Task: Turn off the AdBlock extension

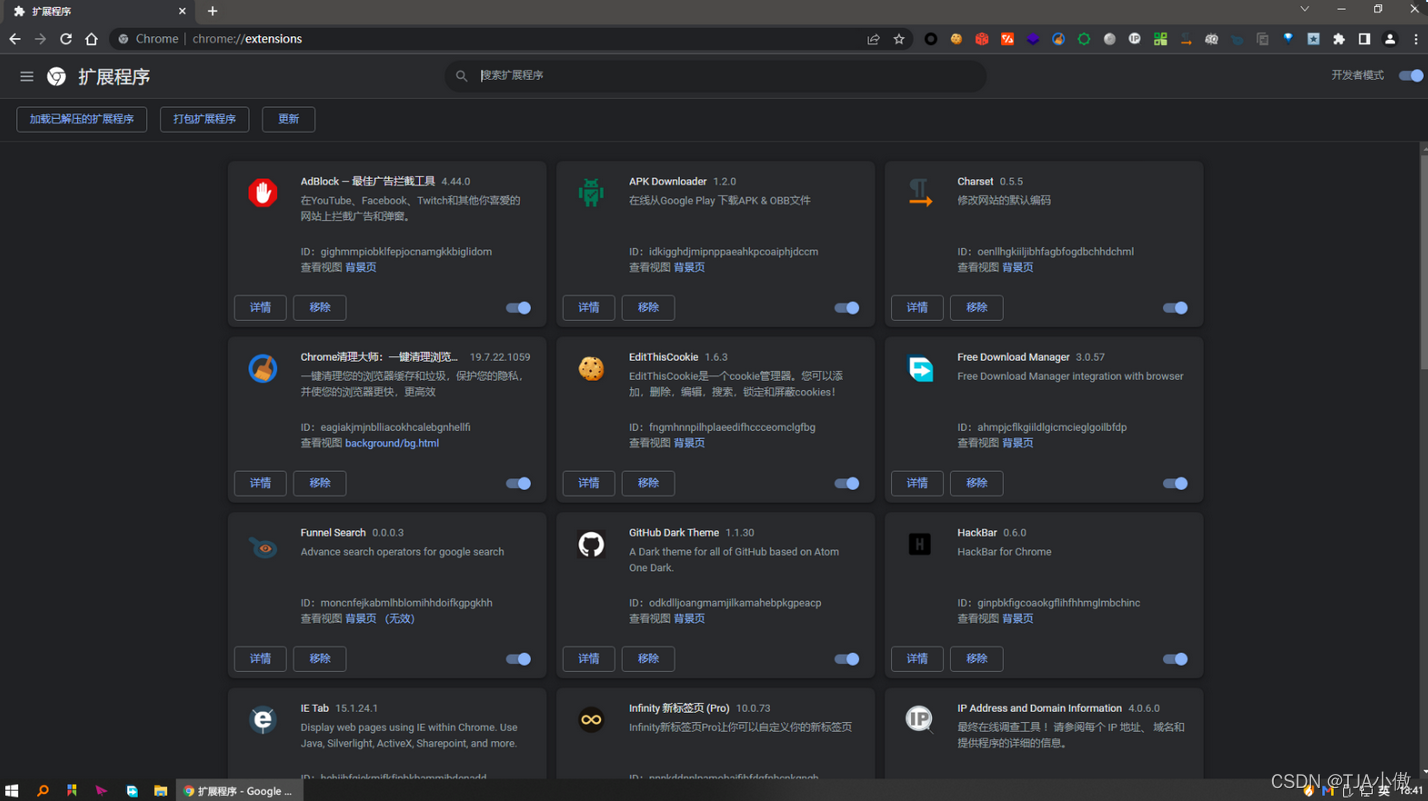Action: point(518,308)
